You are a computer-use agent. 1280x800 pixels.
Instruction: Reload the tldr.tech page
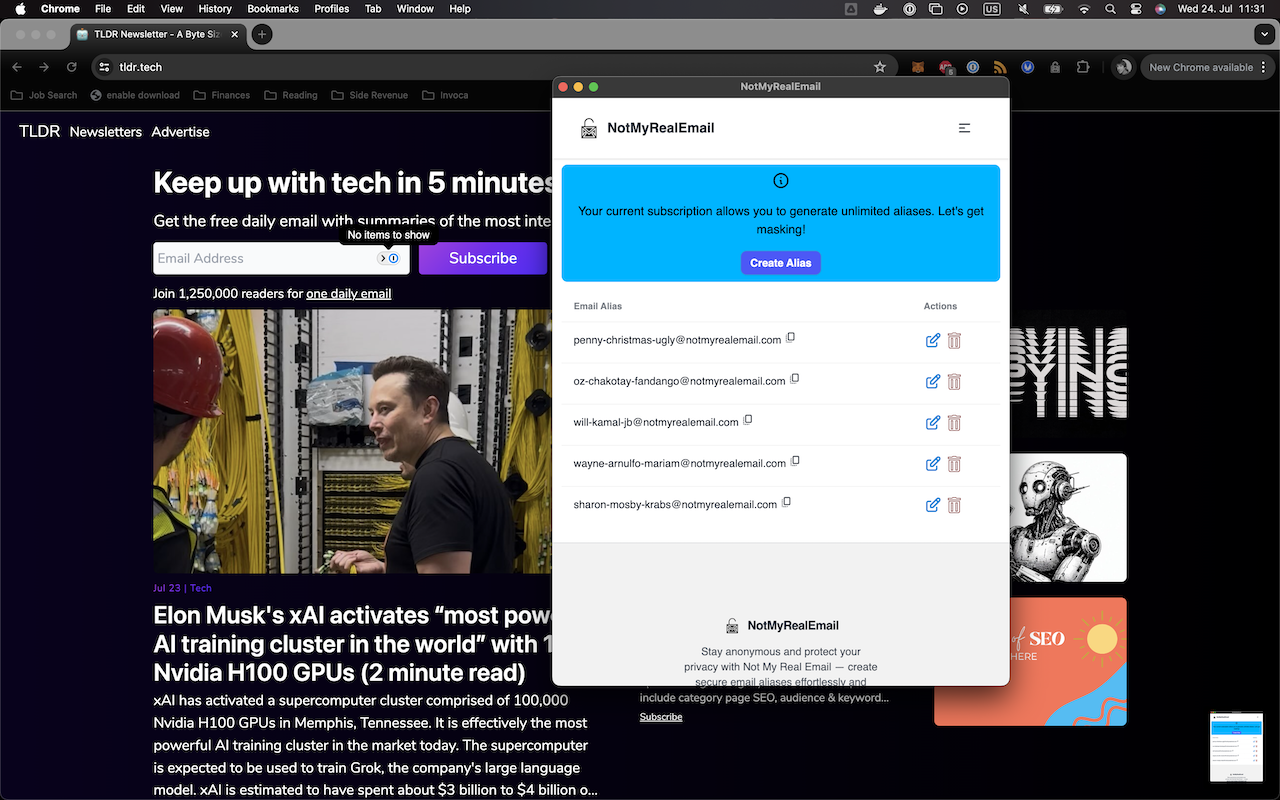pyautogui.click(x=72, y=67)
